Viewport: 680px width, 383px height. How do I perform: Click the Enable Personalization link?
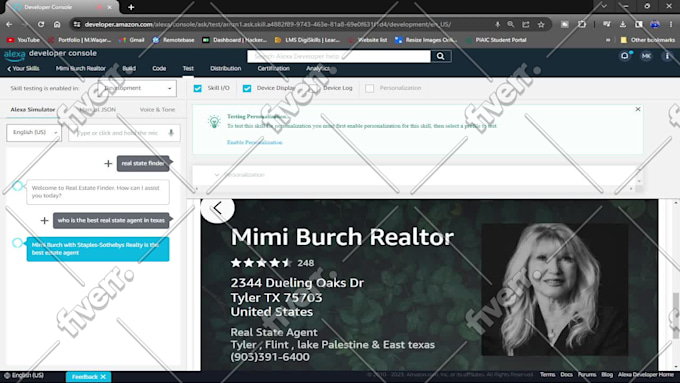(x=255, y=142)
